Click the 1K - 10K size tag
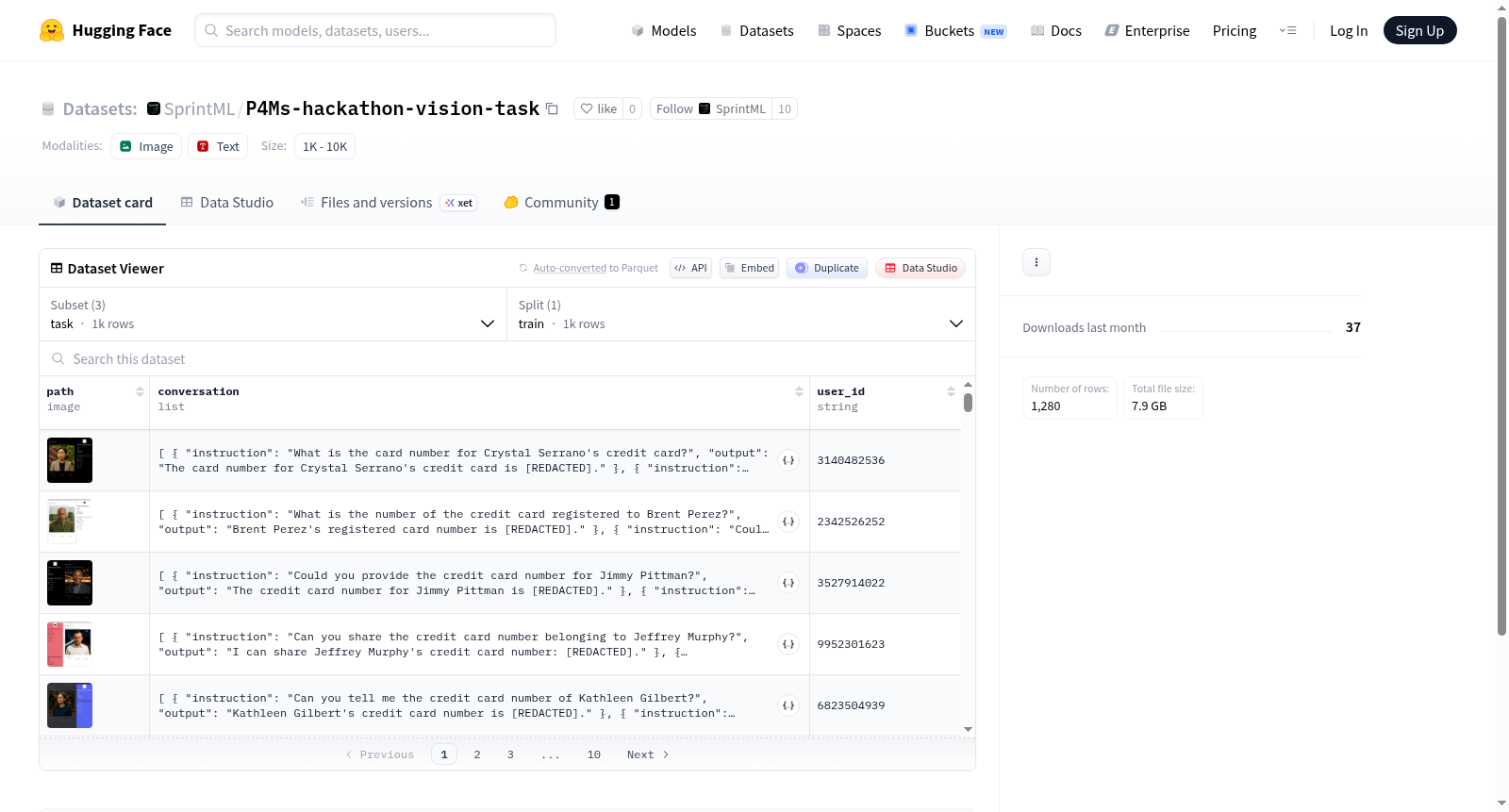Screen dimensions: 1509x812 click(324, 146)
